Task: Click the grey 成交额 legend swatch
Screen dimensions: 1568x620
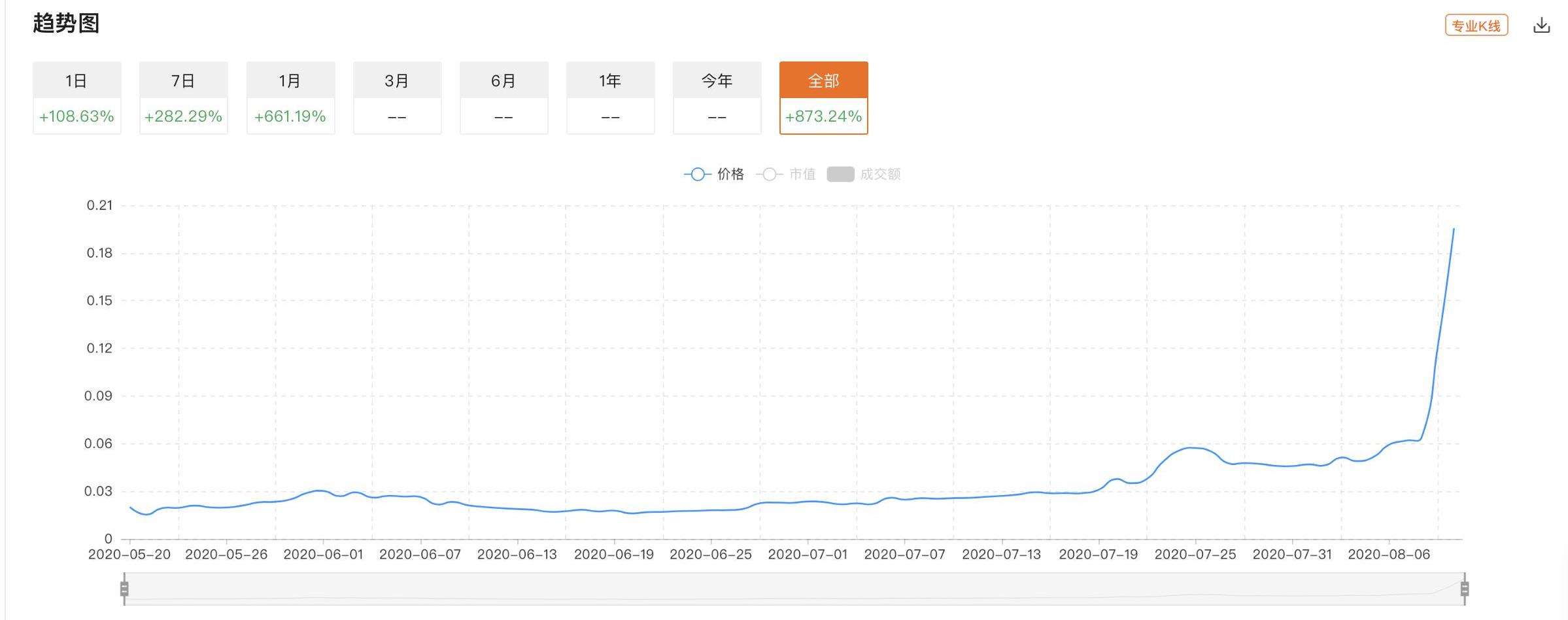Action: click(x=840, y=174)
